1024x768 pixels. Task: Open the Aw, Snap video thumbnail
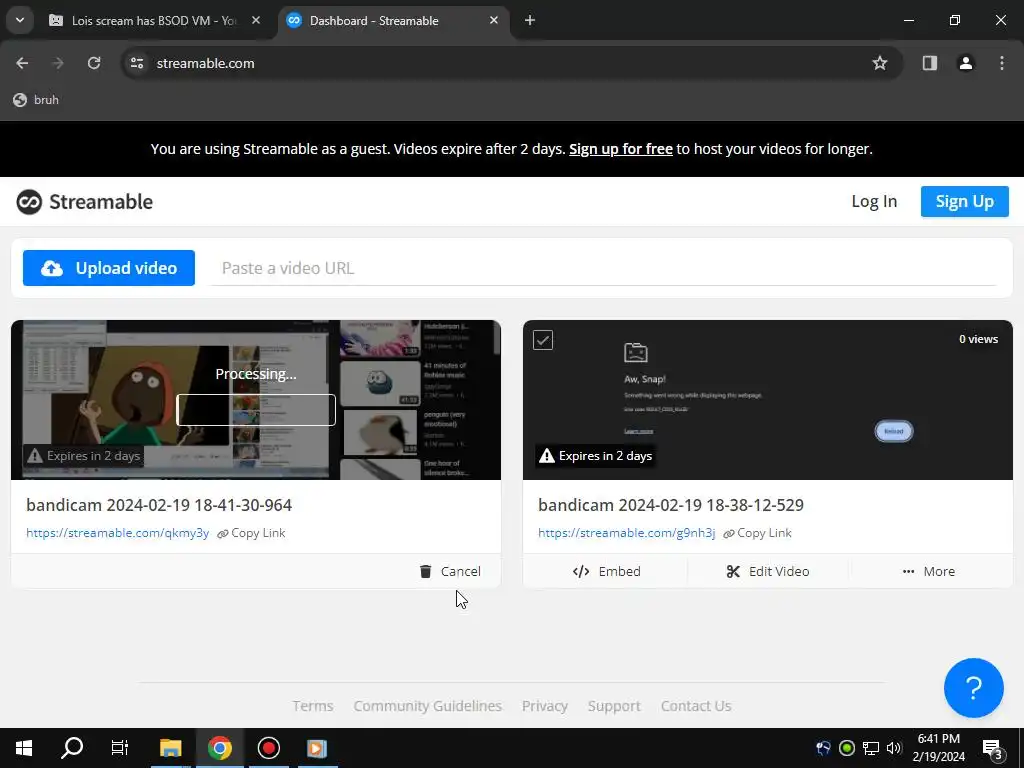point(767,400)
